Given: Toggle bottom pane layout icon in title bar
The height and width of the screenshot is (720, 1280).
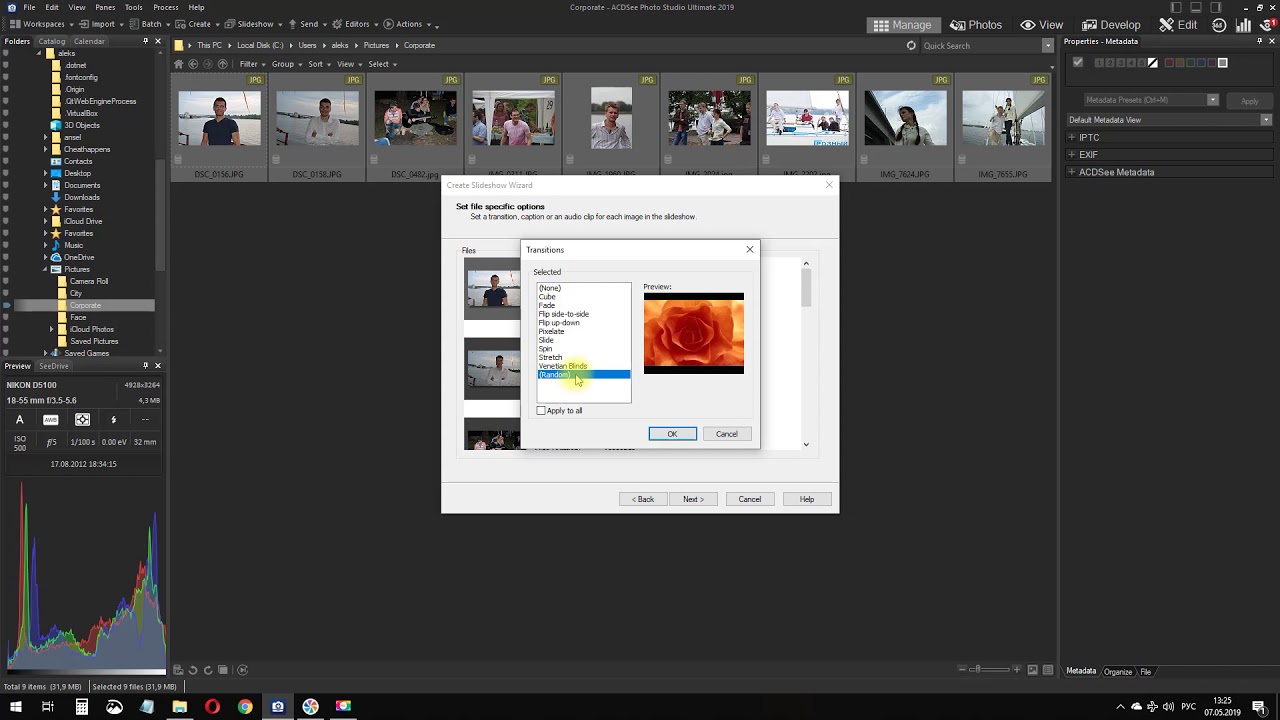Looking at the screenshot, I should (1196, 7).
